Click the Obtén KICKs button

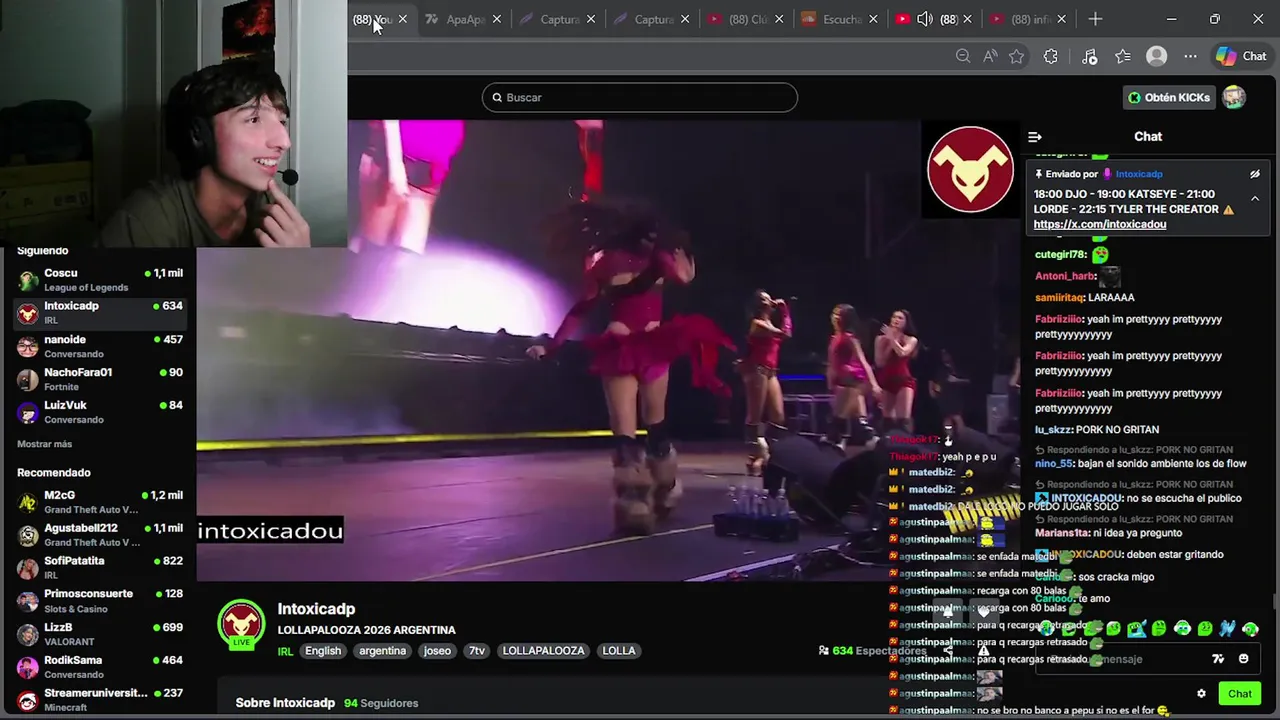point(1169,97)
